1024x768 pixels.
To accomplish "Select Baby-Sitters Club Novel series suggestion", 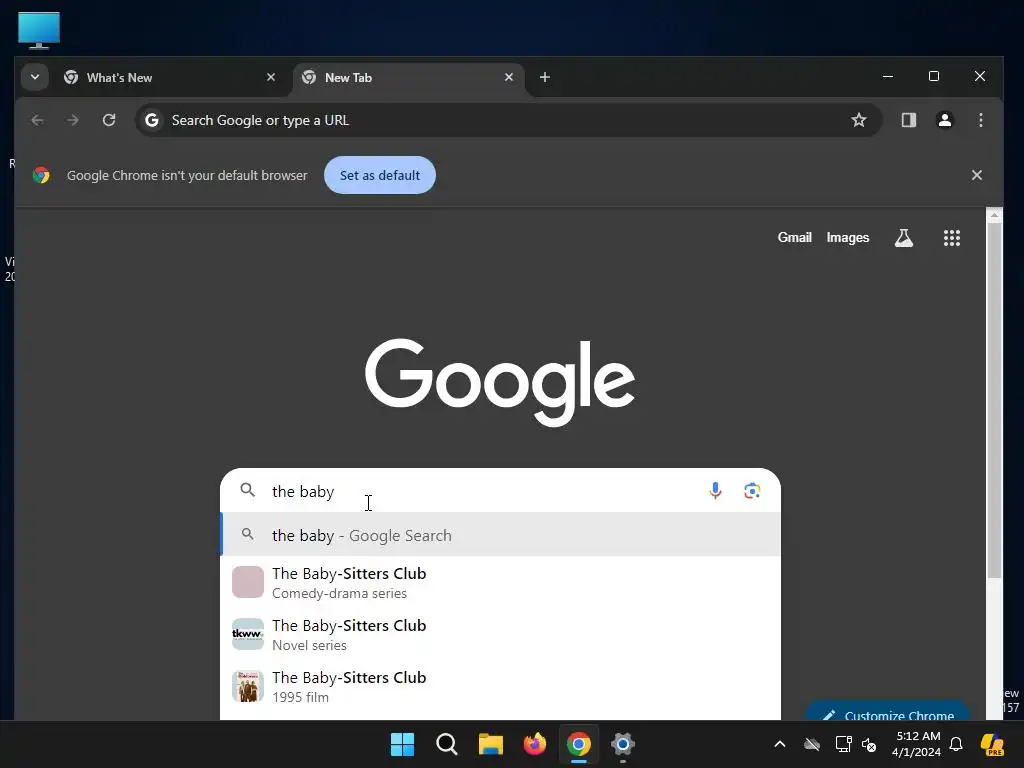I will pos(501,634).
